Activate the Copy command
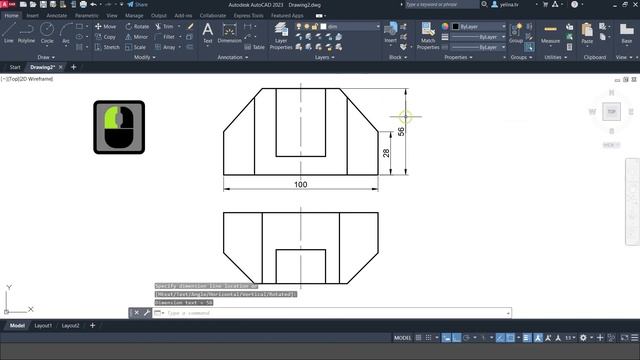The width and height of the screenshot is (640, 360). [105, 37]
